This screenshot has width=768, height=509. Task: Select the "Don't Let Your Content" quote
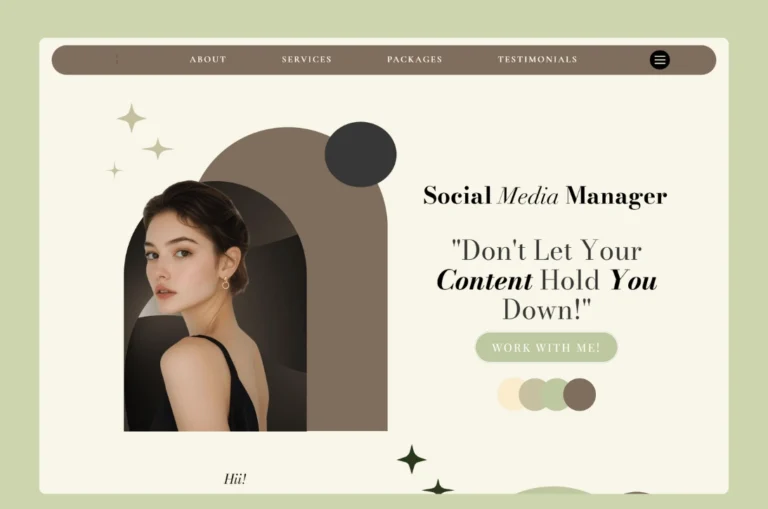coord(546,279)
